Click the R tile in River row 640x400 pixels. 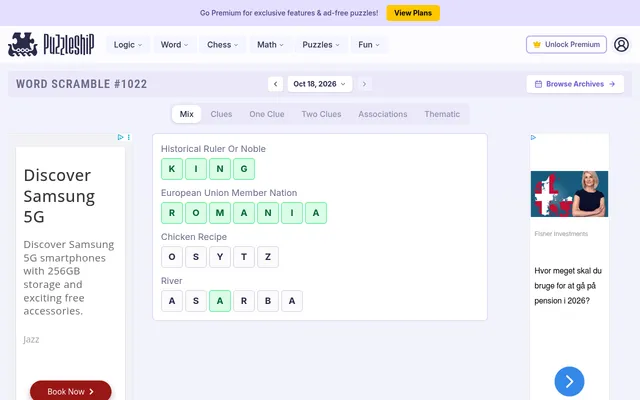tap(244, 301)
